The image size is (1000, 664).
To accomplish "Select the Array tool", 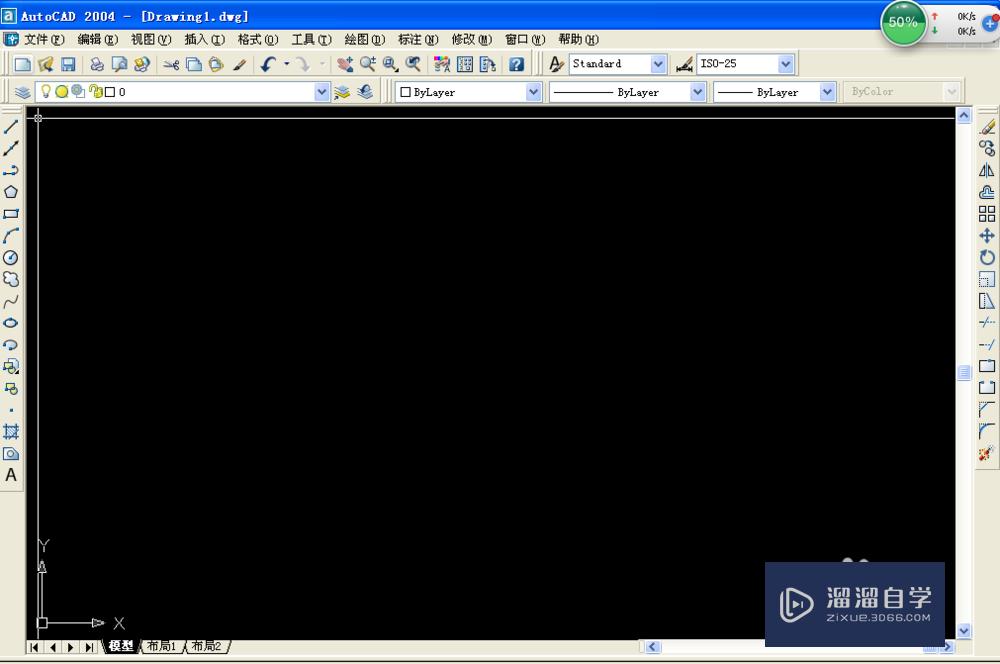I will (987, 214).
